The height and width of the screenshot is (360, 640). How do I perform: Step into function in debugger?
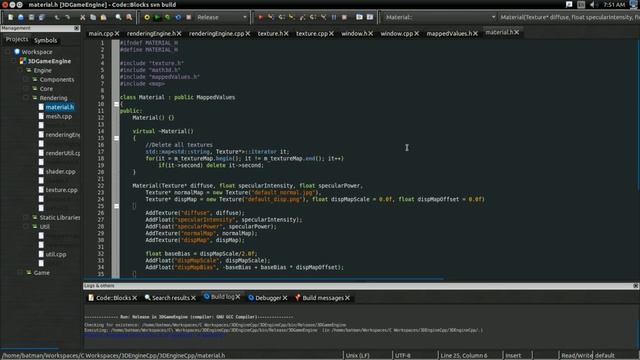(292, 17)
